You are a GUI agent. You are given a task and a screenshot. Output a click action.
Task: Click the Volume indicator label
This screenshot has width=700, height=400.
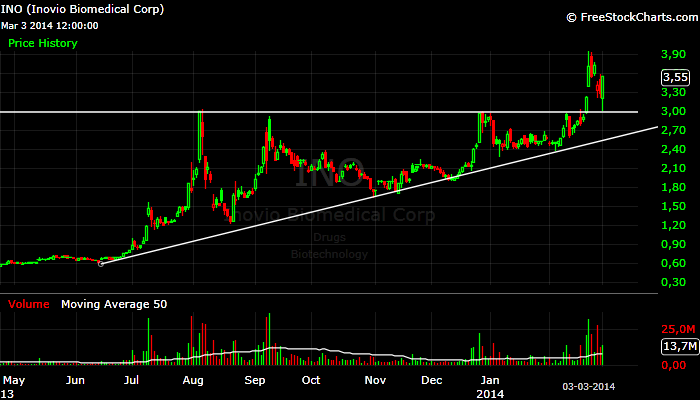(29, 304)
